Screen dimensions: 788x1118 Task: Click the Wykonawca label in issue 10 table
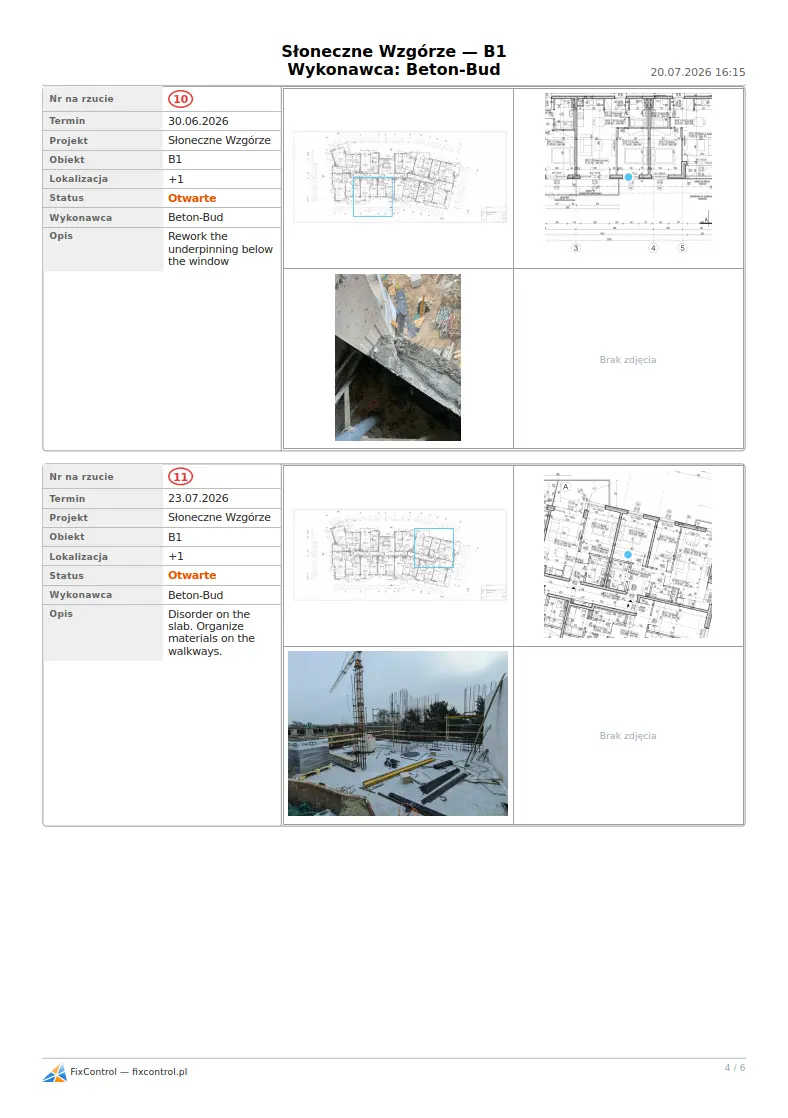(81, 217)
